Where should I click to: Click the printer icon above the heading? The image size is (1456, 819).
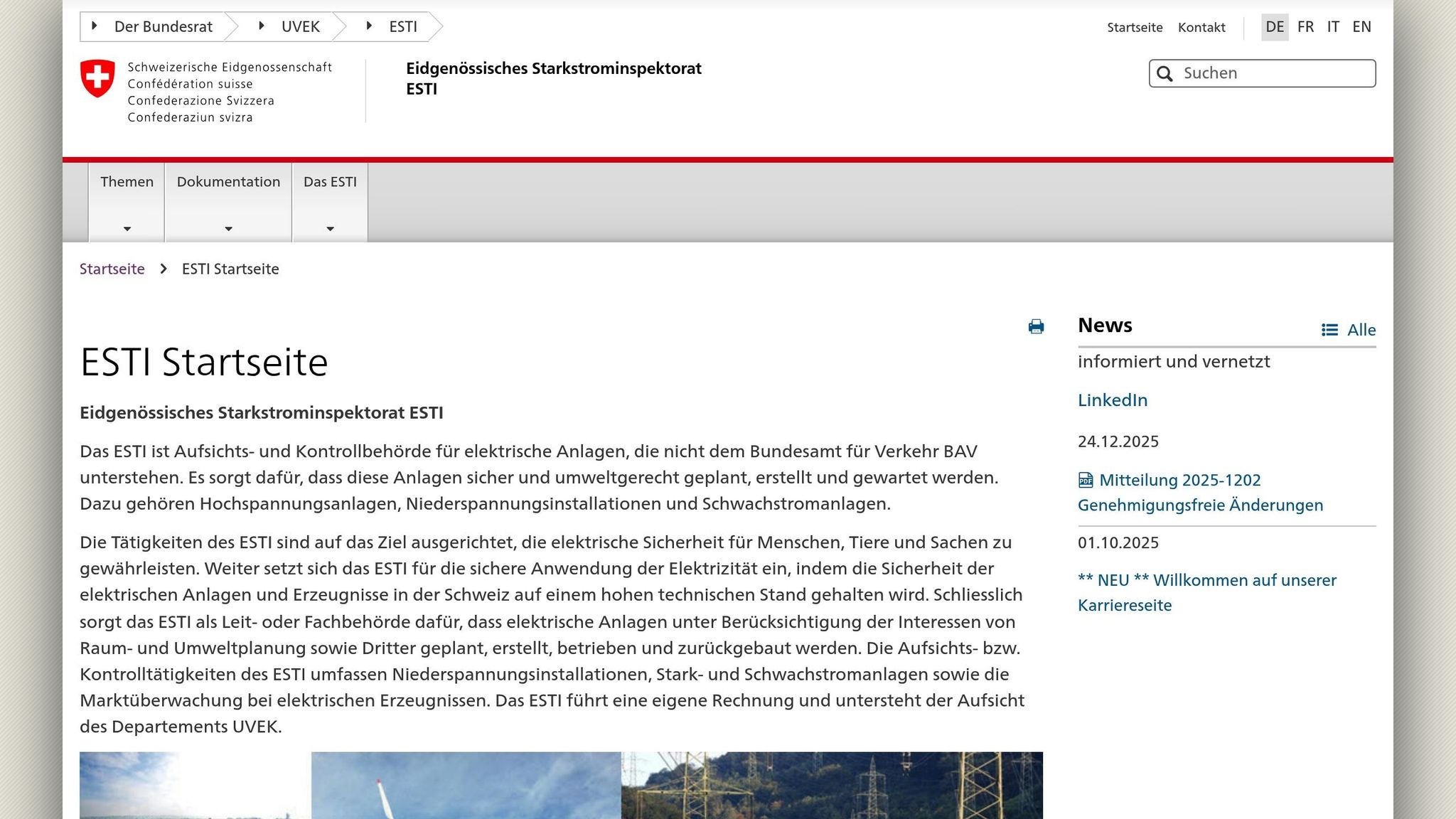click(1036, 326)
